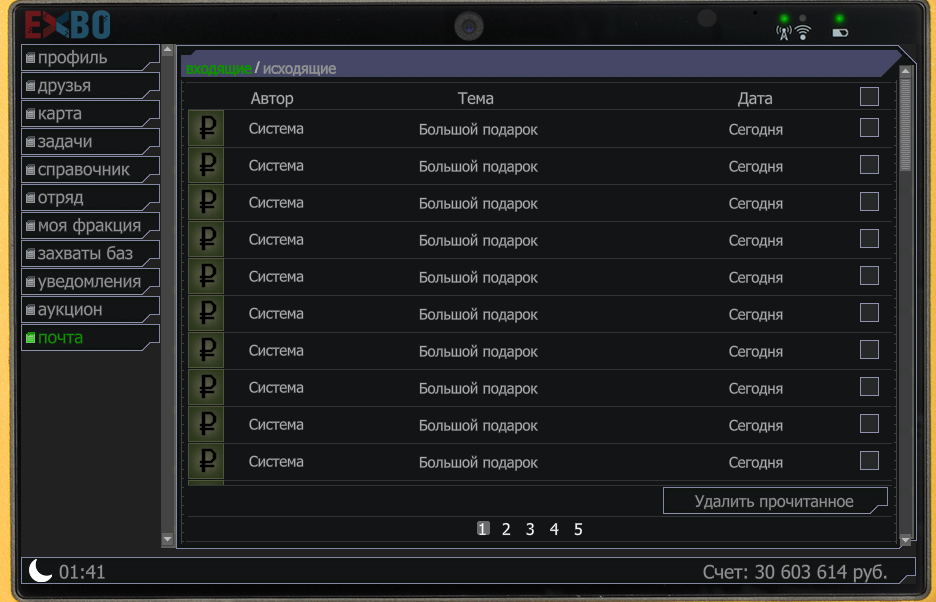Click the PDA camera lens
The image size is (936, 602).
469,27
